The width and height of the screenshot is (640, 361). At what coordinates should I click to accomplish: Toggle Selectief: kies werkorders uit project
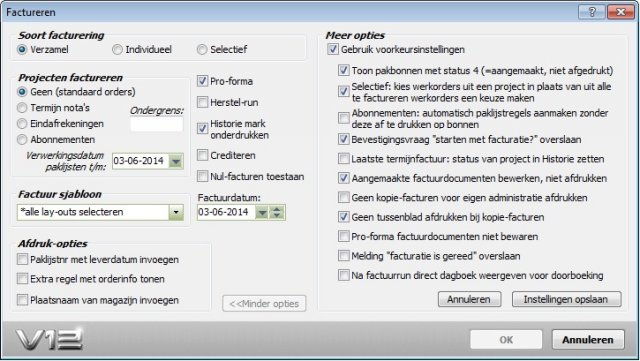pyautogui.click(x=344, y=91)
